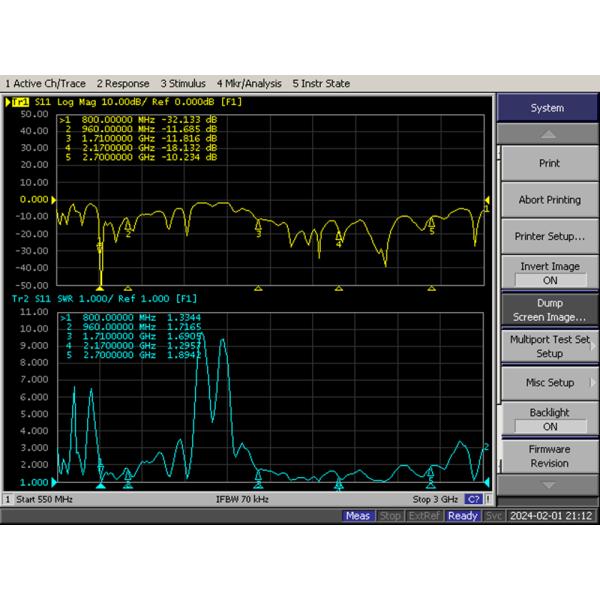Image resolution: width=600 pixels, height=600 pixels.
Task: Click the Stop status indicator
Action: [390, 516]
